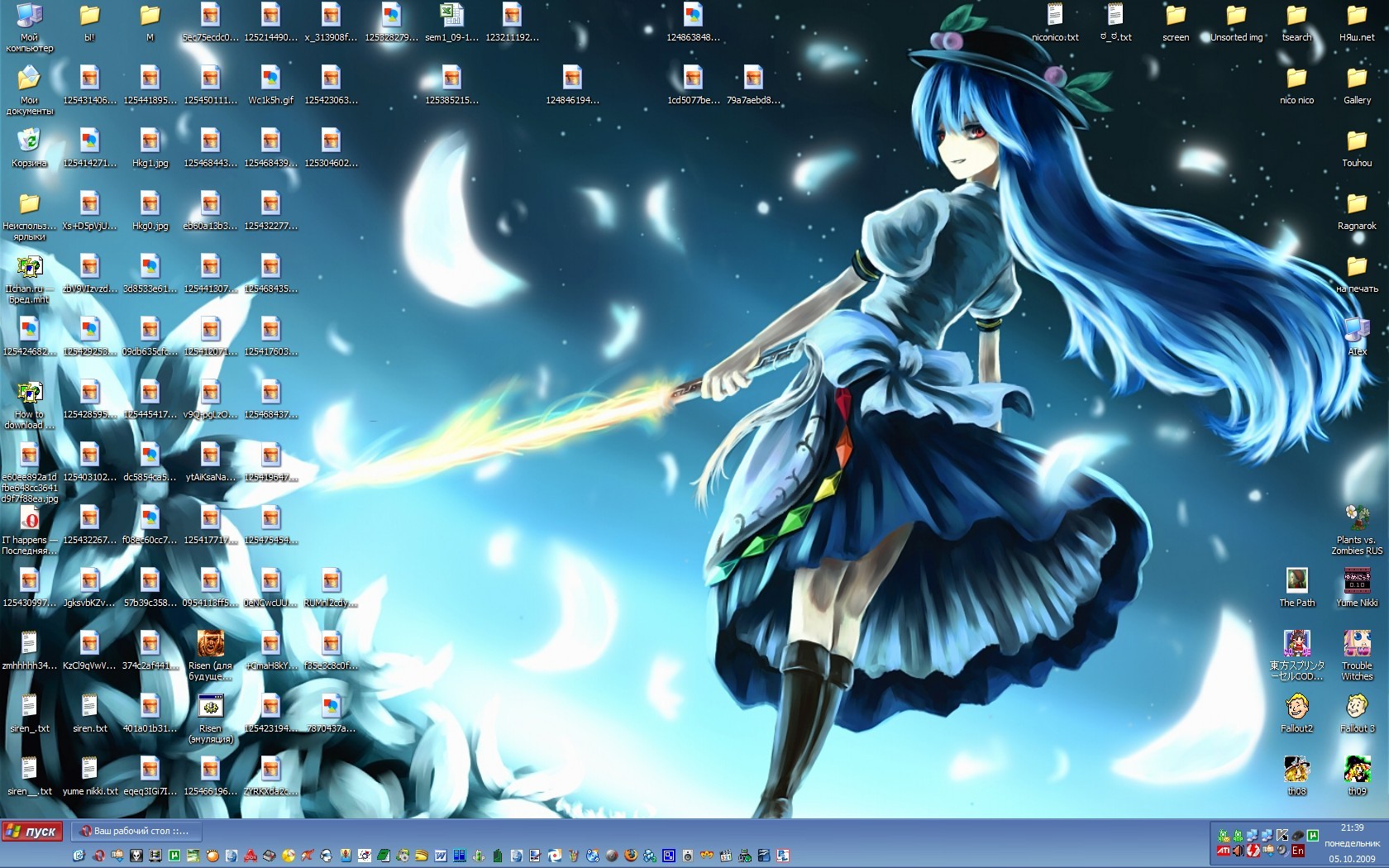
Task: Open the th09 game icon
Action: click(1357, 775)
